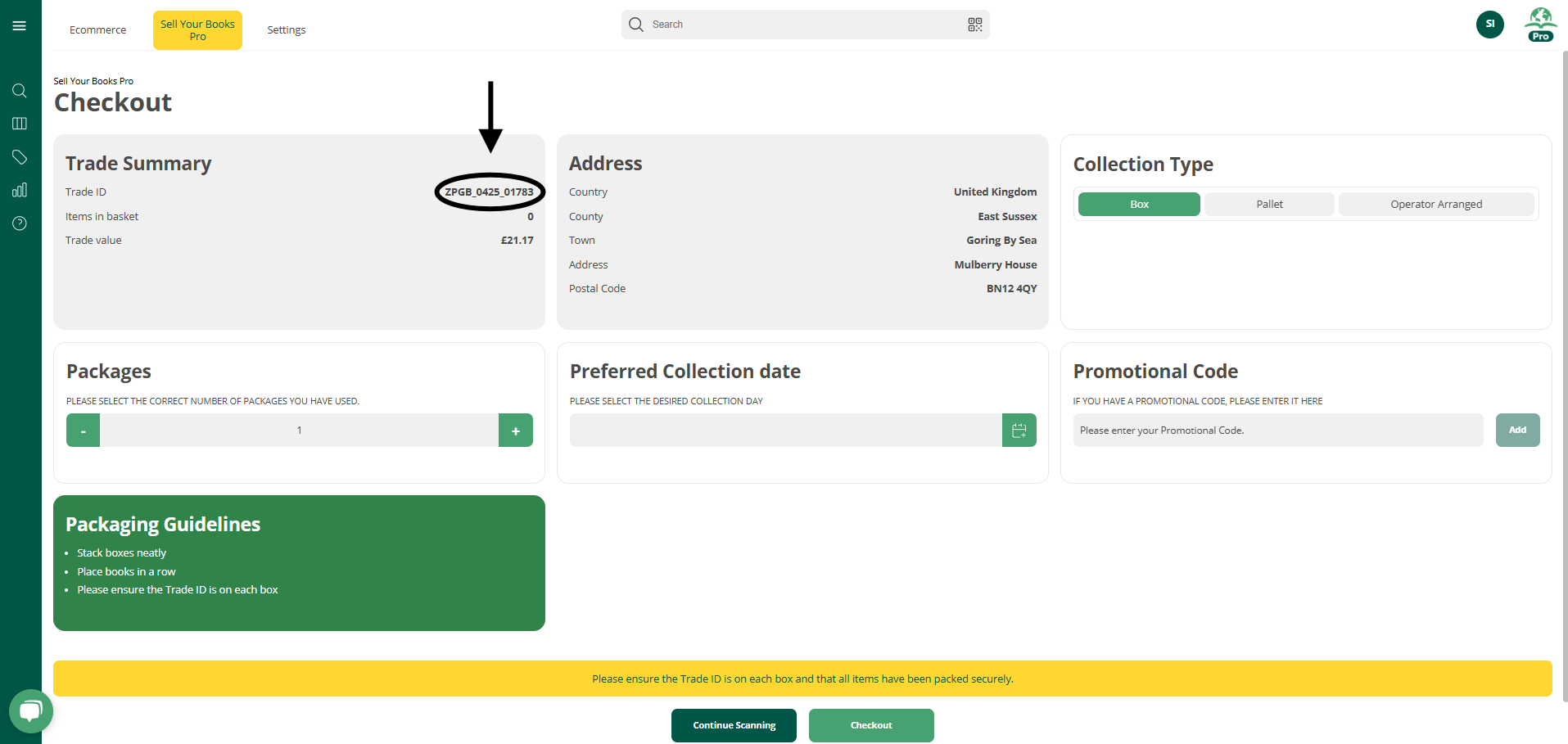Viewport: 1568px width, 744px height.
Task: Click the sidebar help question mark icon
Action: (20, 223)
